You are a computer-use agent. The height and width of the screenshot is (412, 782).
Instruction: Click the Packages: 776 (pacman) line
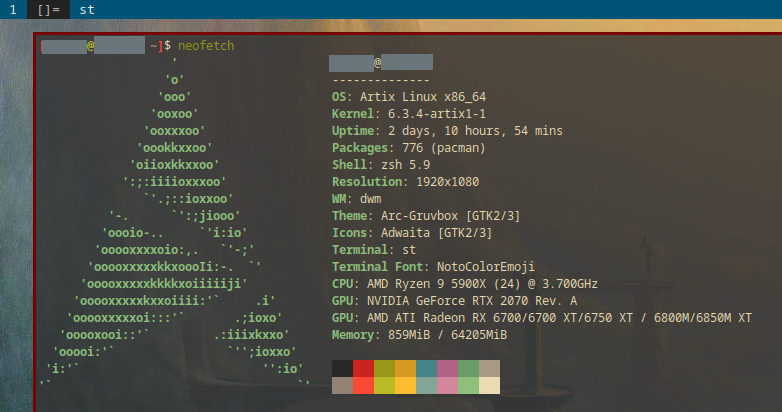click(409, 147)
